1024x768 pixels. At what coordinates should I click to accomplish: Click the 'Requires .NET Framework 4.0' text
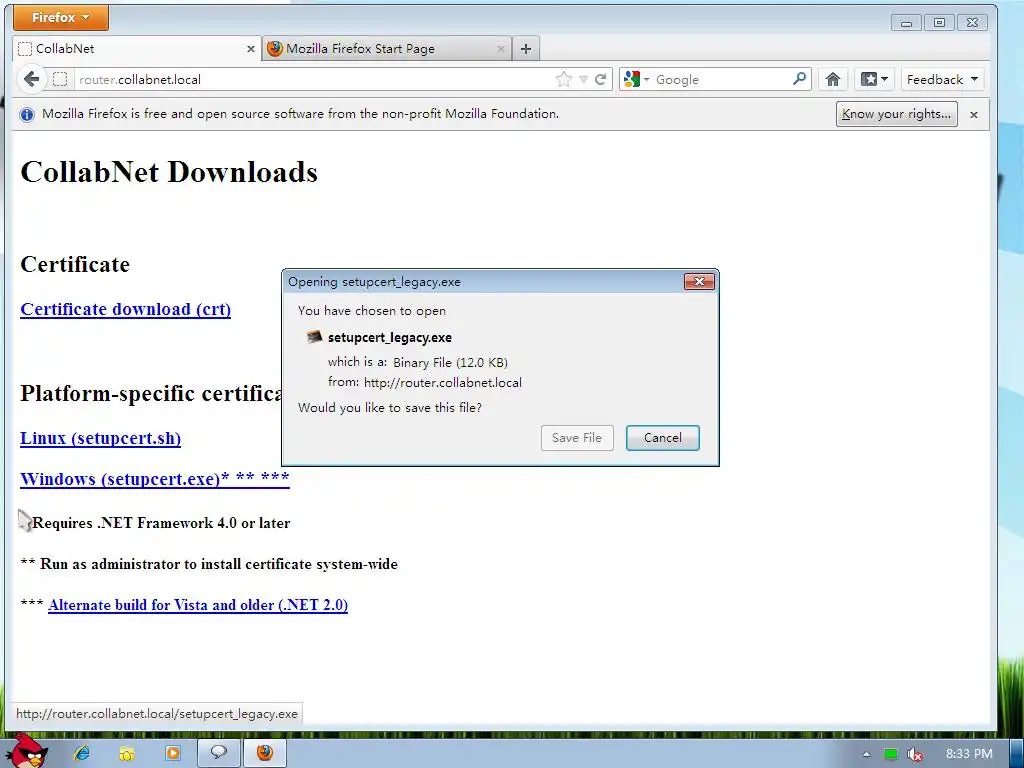[161, 523]
